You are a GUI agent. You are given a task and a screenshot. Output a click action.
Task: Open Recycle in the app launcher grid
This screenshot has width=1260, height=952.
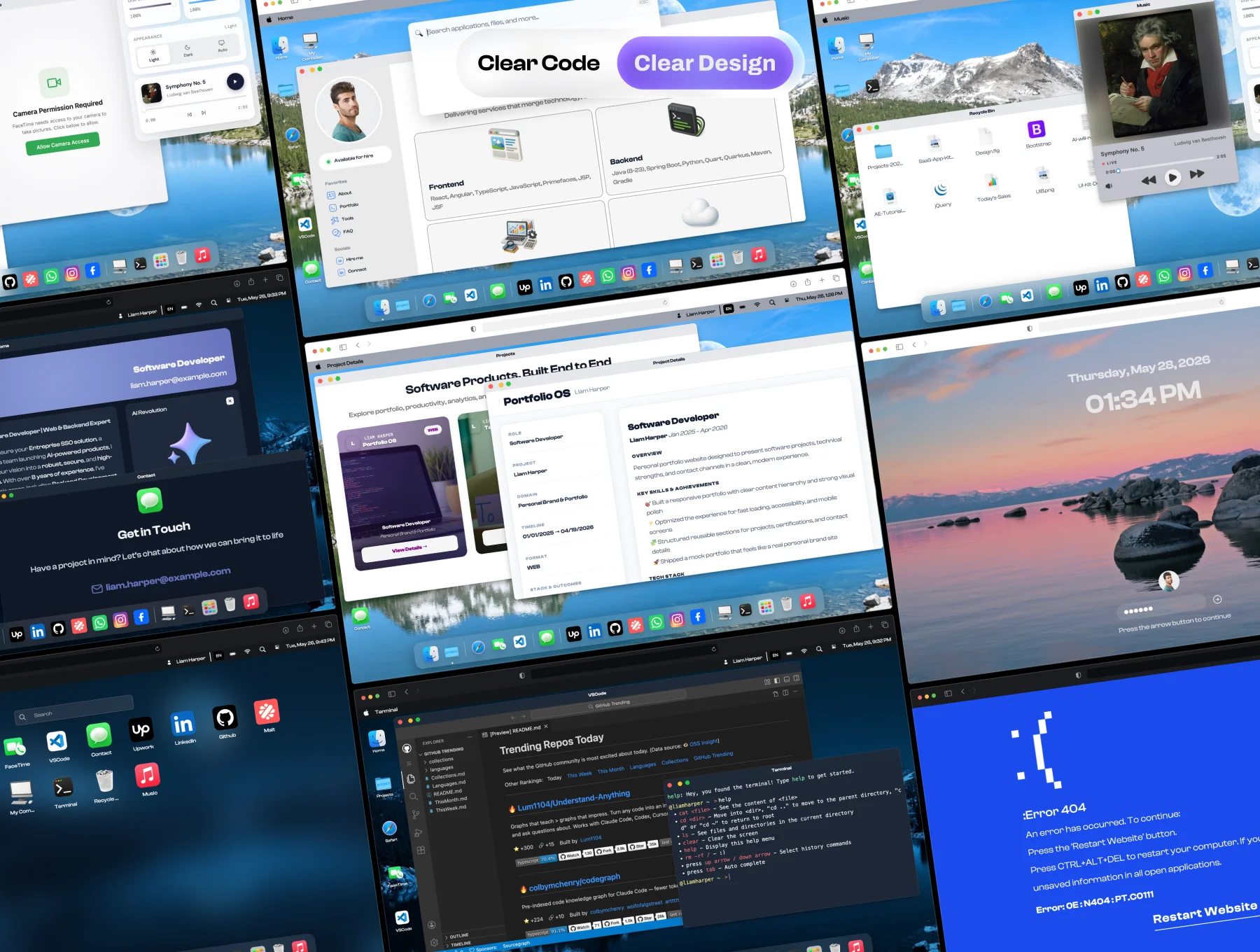pos(104,780)
